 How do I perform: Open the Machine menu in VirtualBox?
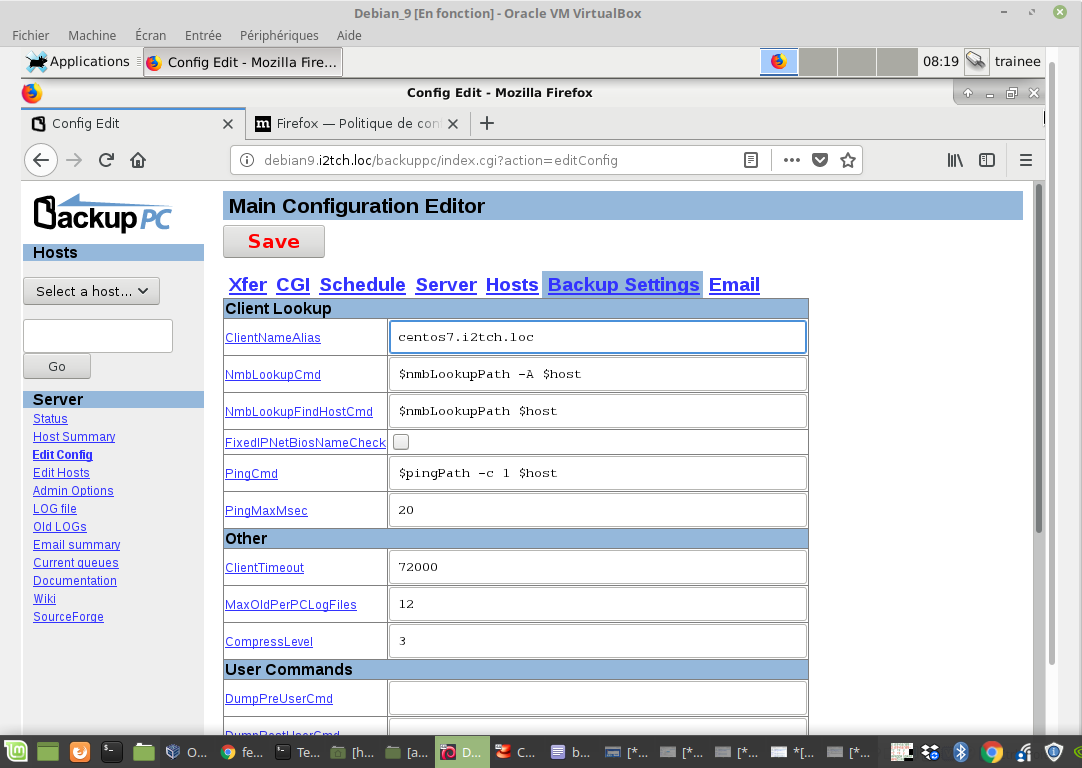[92, 35]
